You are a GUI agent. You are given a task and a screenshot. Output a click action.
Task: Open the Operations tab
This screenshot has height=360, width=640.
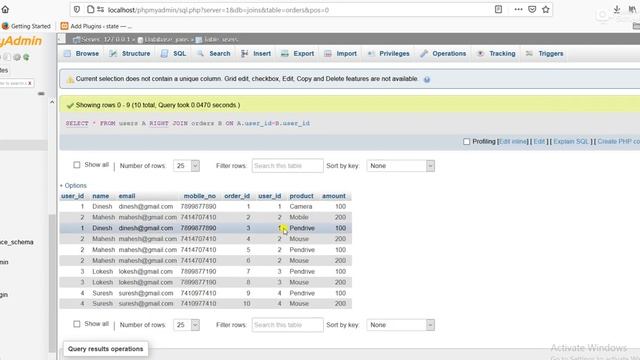click(x=443, y=53)
